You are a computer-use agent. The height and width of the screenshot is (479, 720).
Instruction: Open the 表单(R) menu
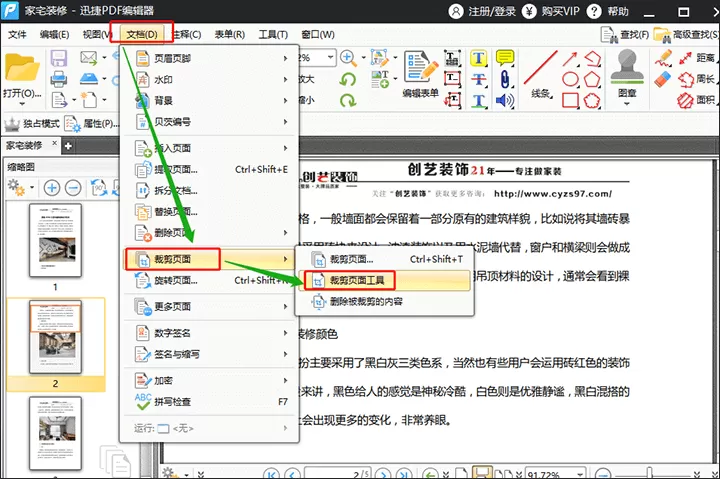click(x=230, y=34)
